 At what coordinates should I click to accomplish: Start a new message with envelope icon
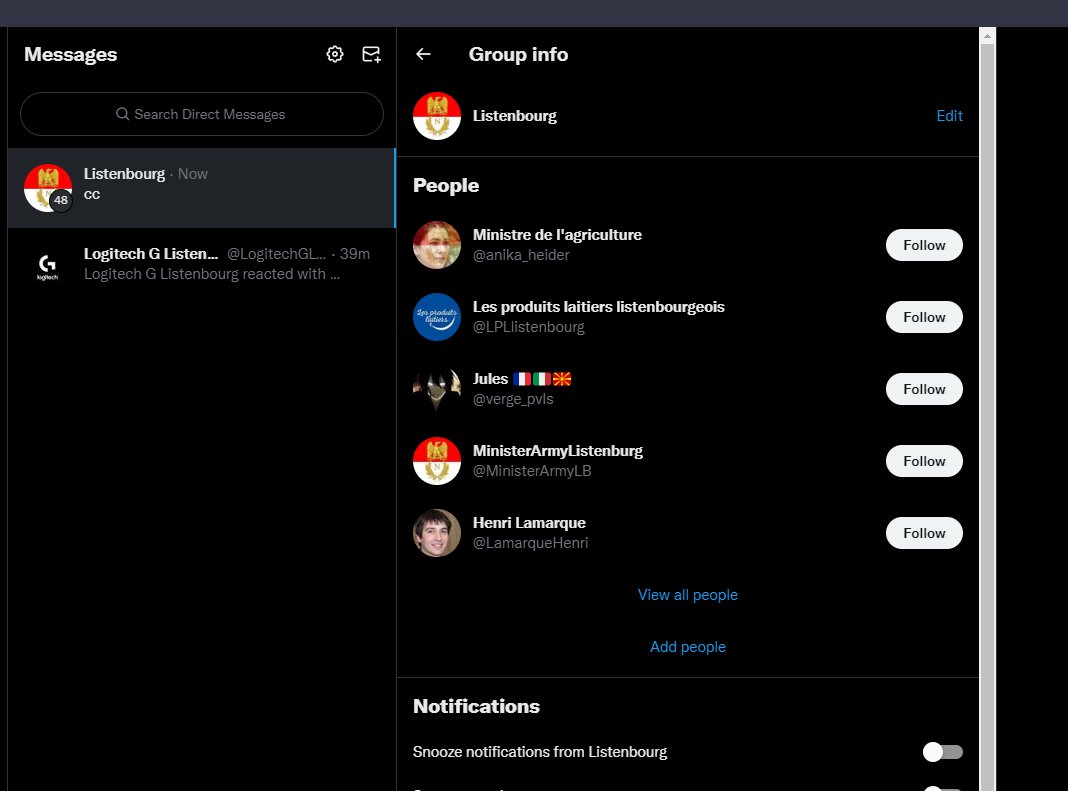[x=371, y=55]
